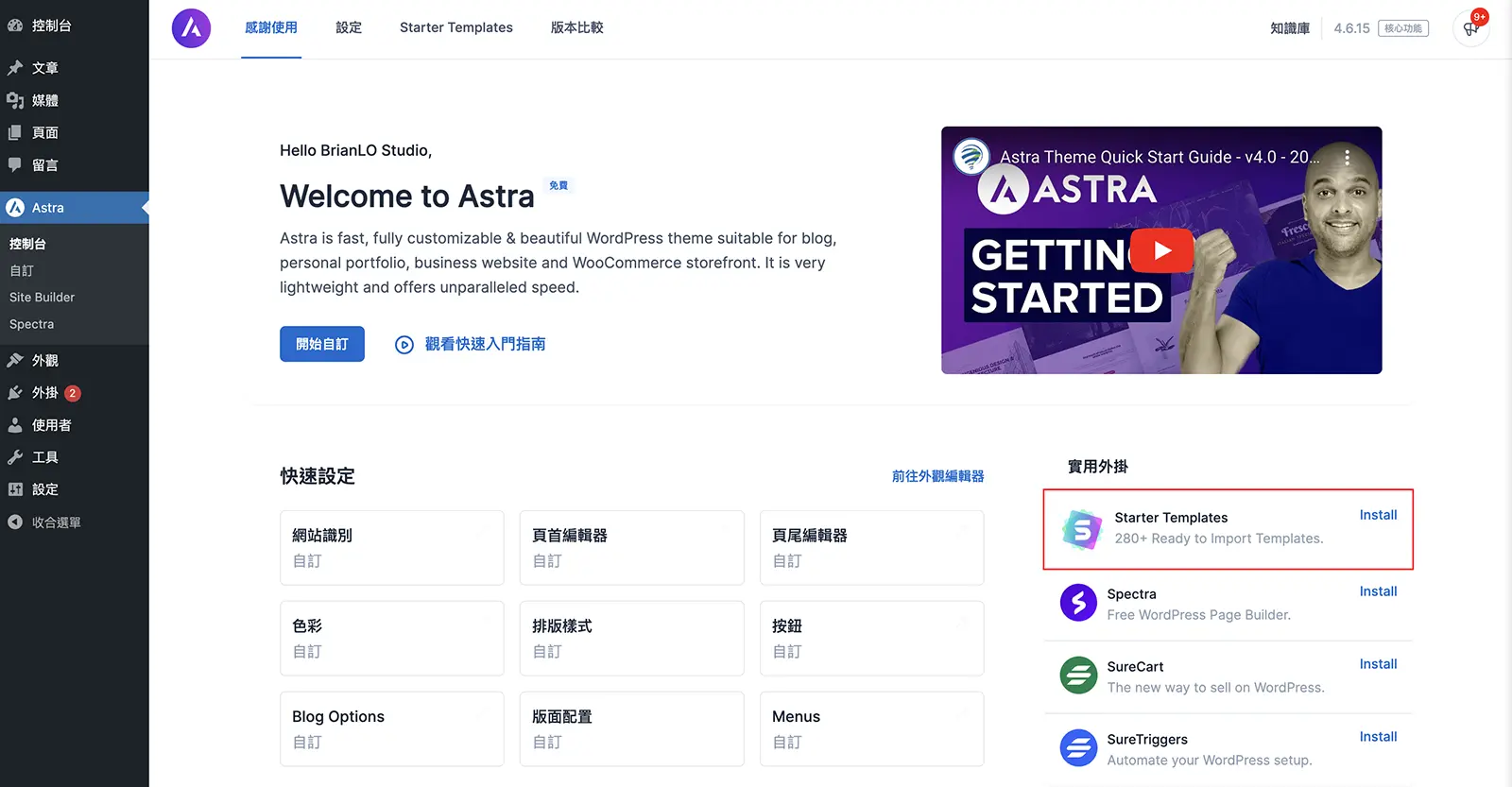Click the 核心功能 badge next to version
The height and width of the screenshot is (787, 1512).
[1403, 28]
